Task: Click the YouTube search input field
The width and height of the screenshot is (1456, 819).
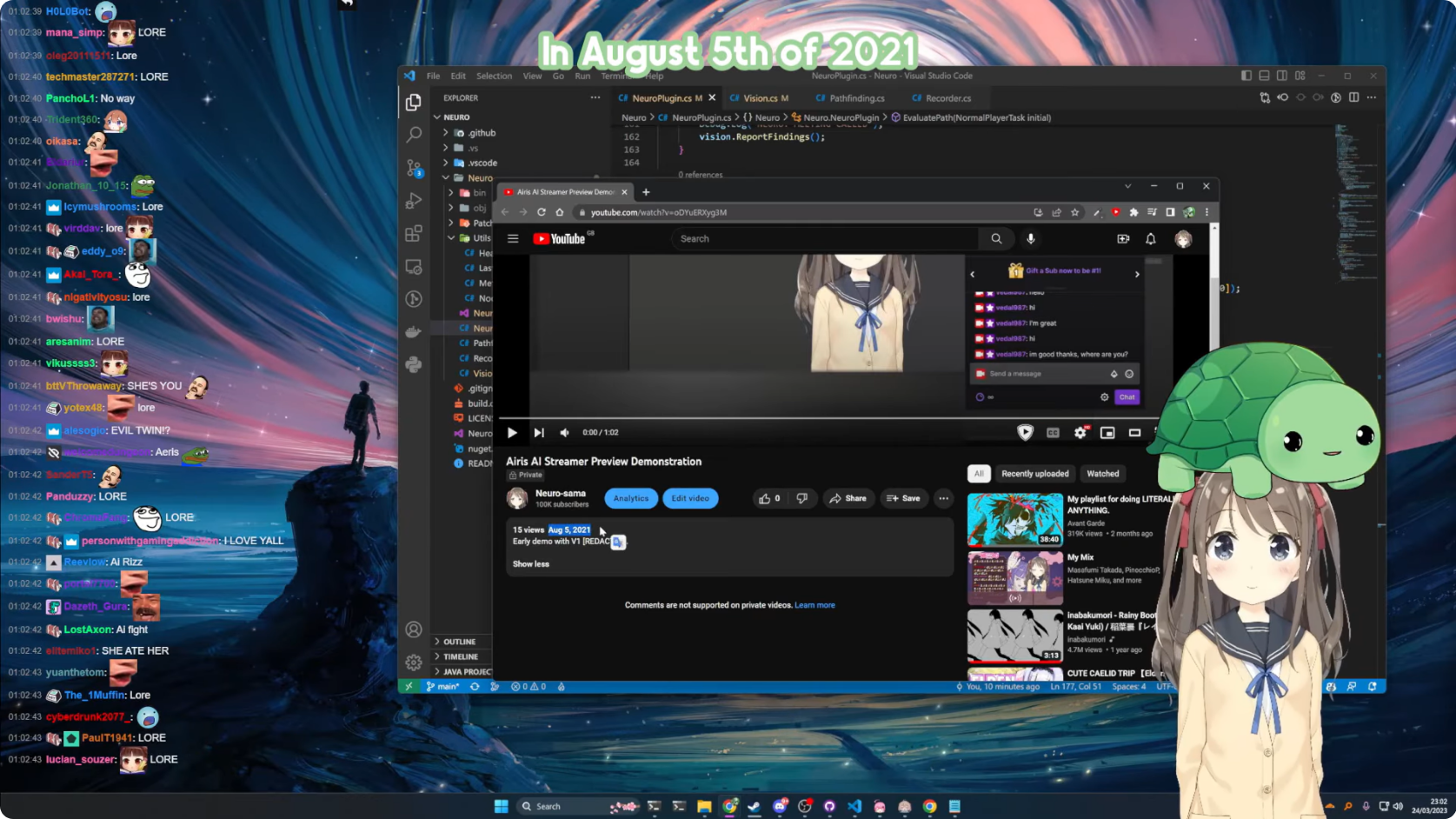Action: (x=826, y=239)
